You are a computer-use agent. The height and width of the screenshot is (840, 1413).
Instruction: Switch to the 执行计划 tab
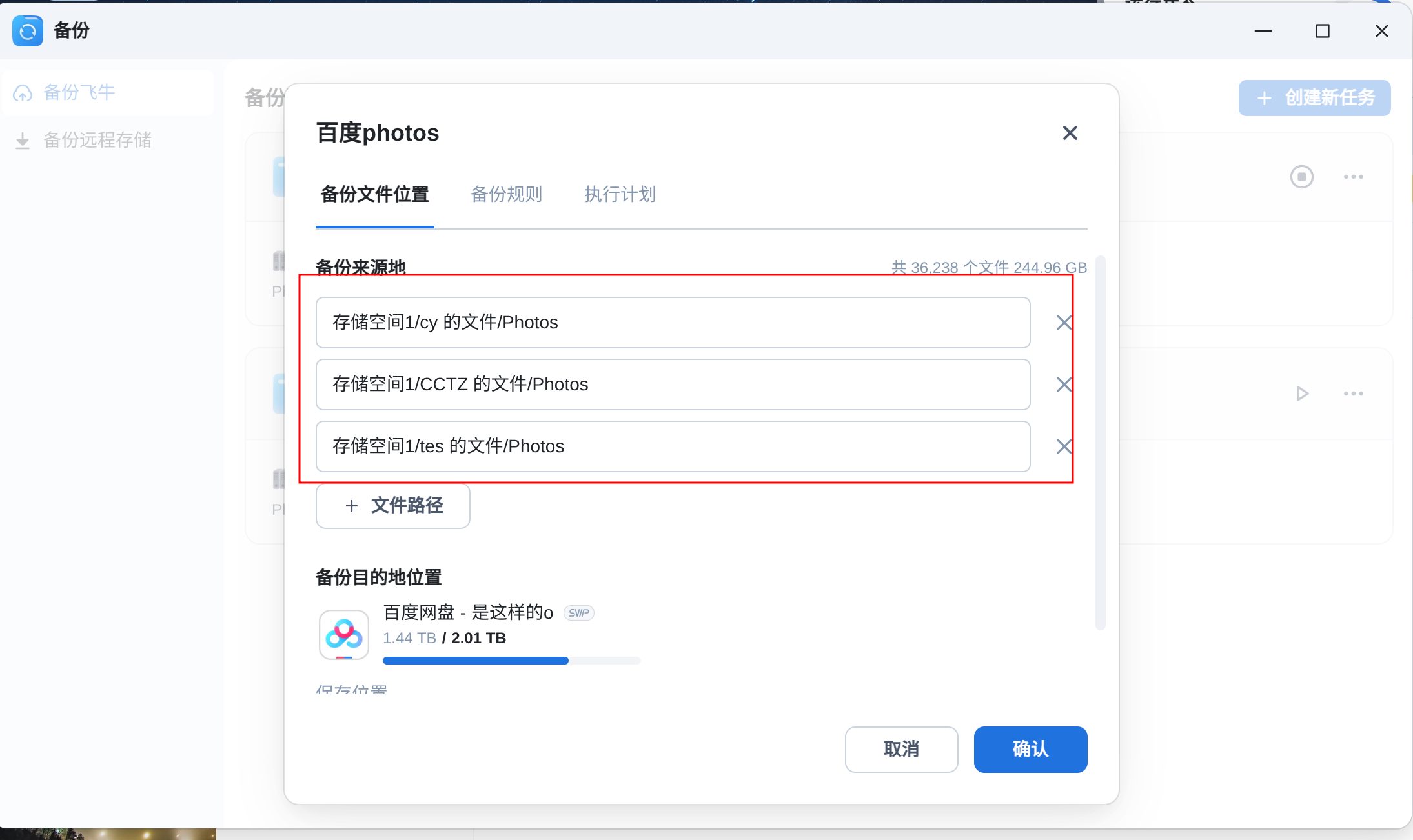coord(620,194)
